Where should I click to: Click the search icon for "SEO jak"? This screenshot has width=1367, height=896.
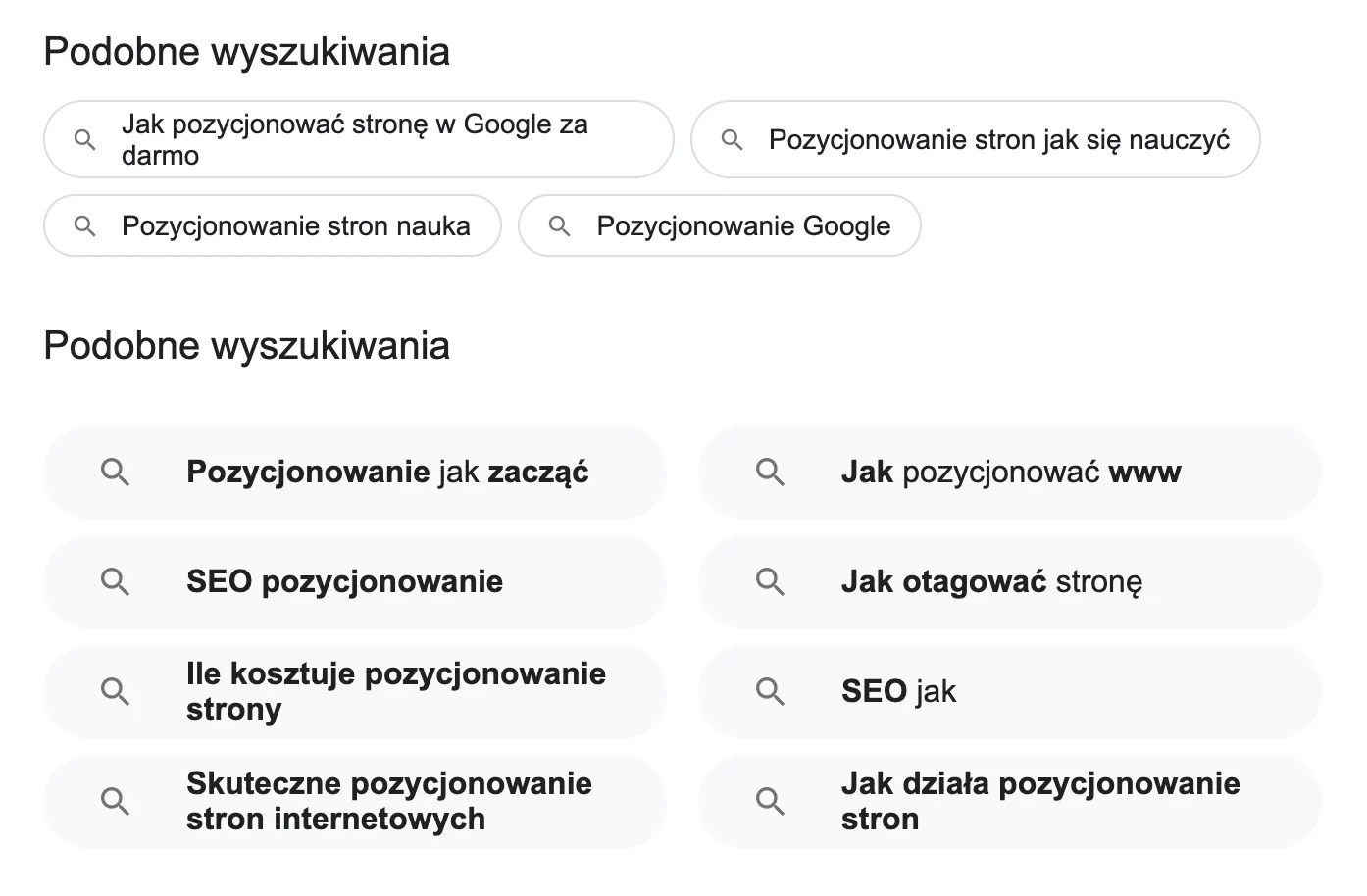[771, 692]
